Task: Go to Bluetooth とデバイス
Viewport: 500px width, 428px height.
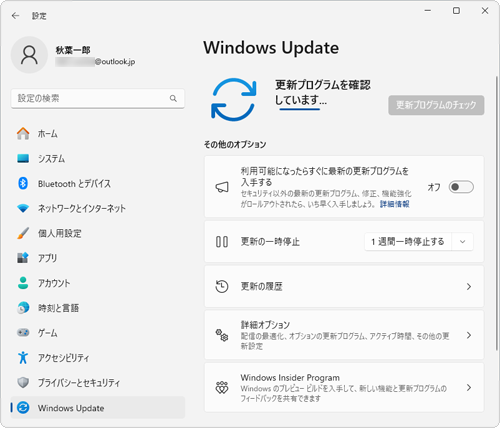Action: click(x=98, y=183)
